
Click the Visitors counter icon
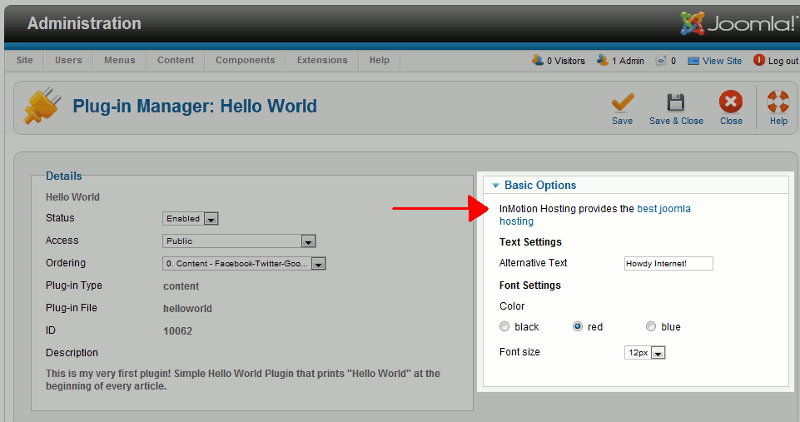point(537,61)
